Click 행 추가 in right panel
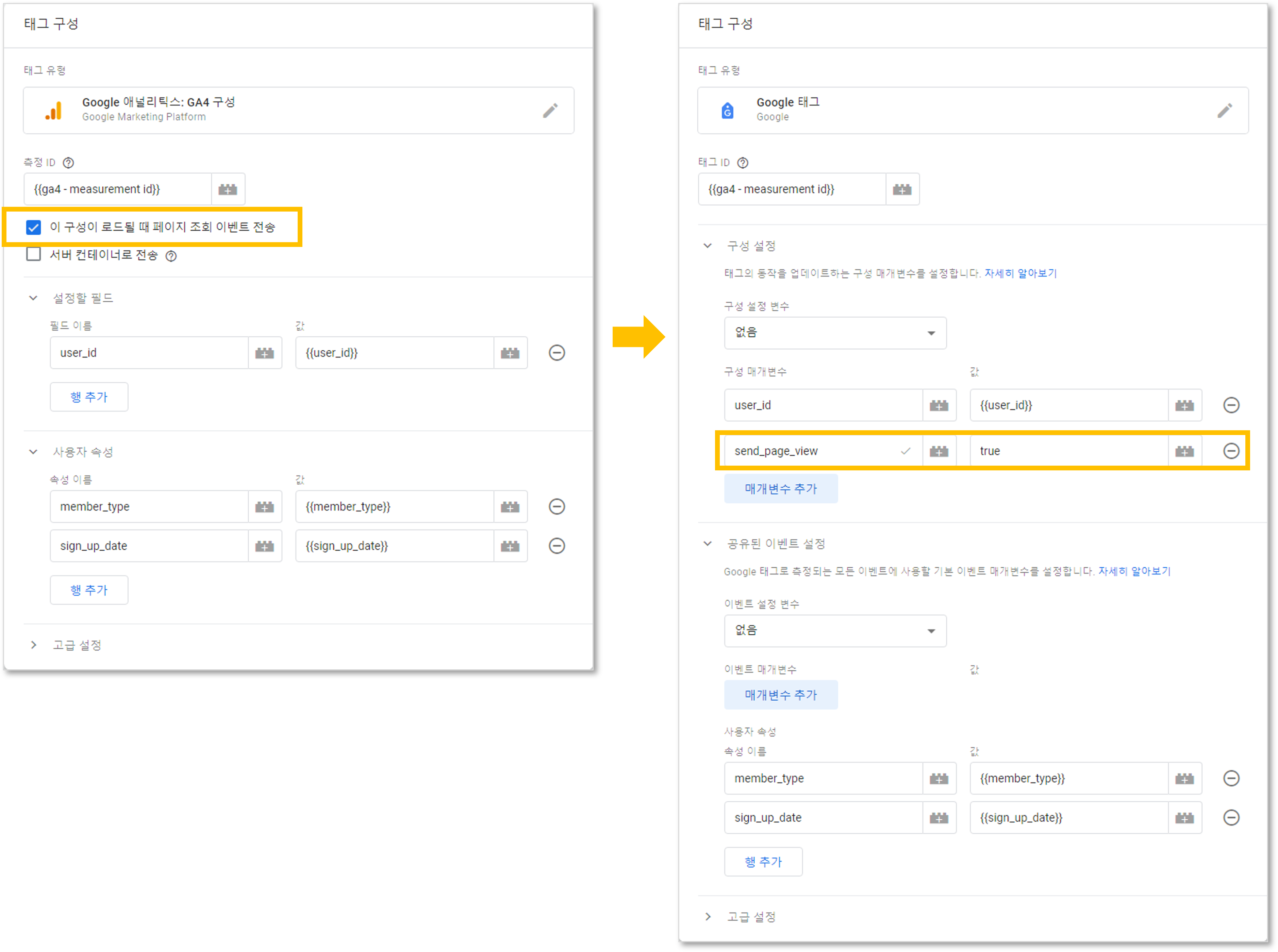The height and width of the screenshot is (952, 1278). (763, 862)
